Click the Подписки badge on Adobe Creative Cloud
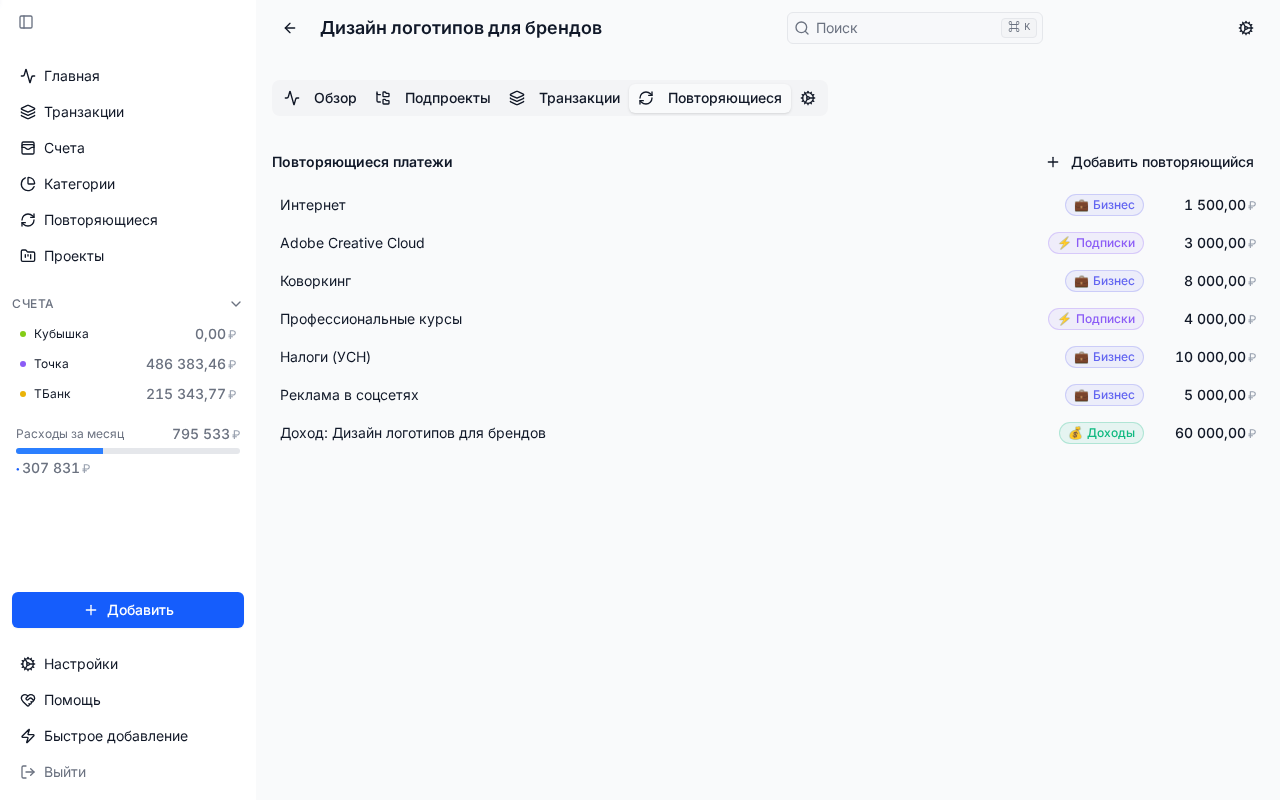The width and height of the screenshot is (1280, 800). pos(1096,243)
